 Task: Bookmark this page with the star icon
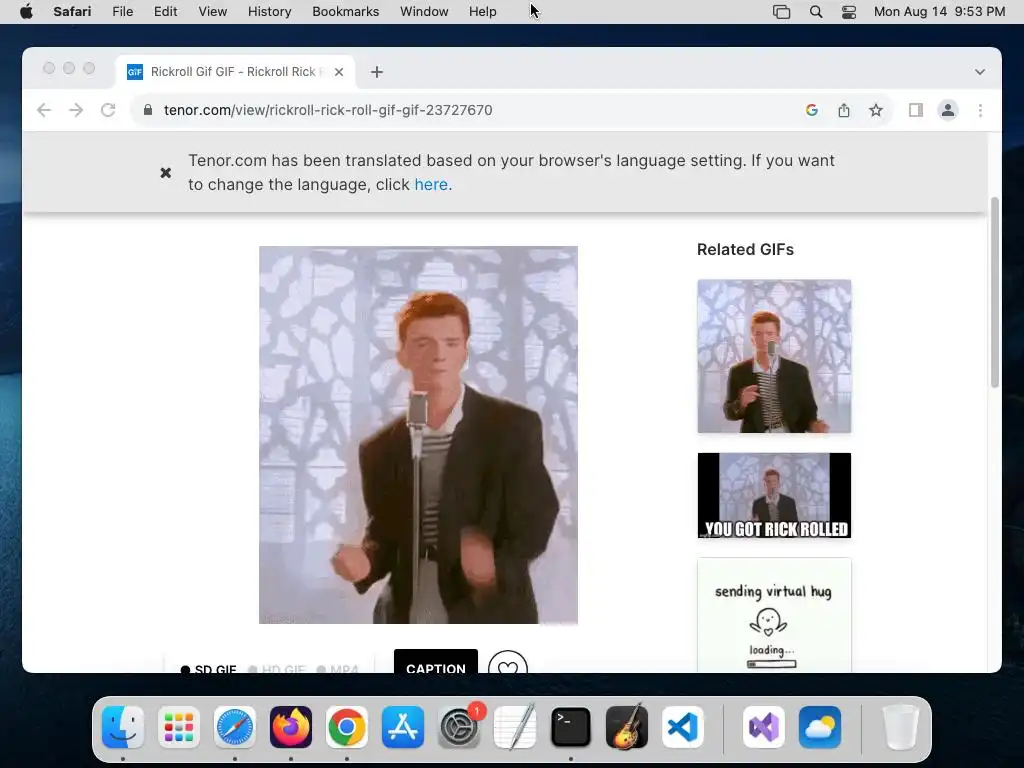pyautogui.click(x=876, y=110)
